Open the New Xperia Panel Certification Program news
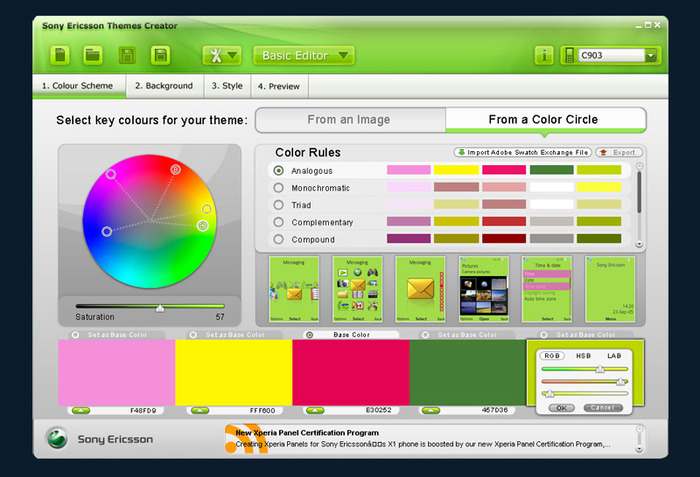Screen dimensions: 700x477 click(307, 433)
